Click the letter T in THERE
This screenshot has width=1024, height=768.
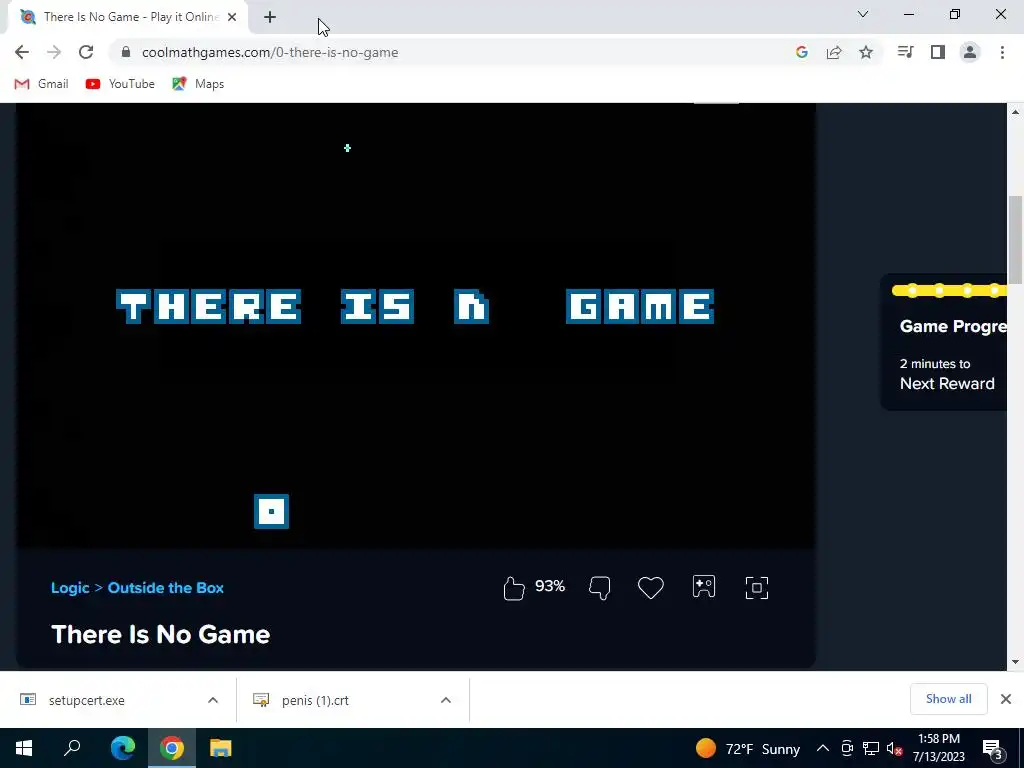pos(134,306)
